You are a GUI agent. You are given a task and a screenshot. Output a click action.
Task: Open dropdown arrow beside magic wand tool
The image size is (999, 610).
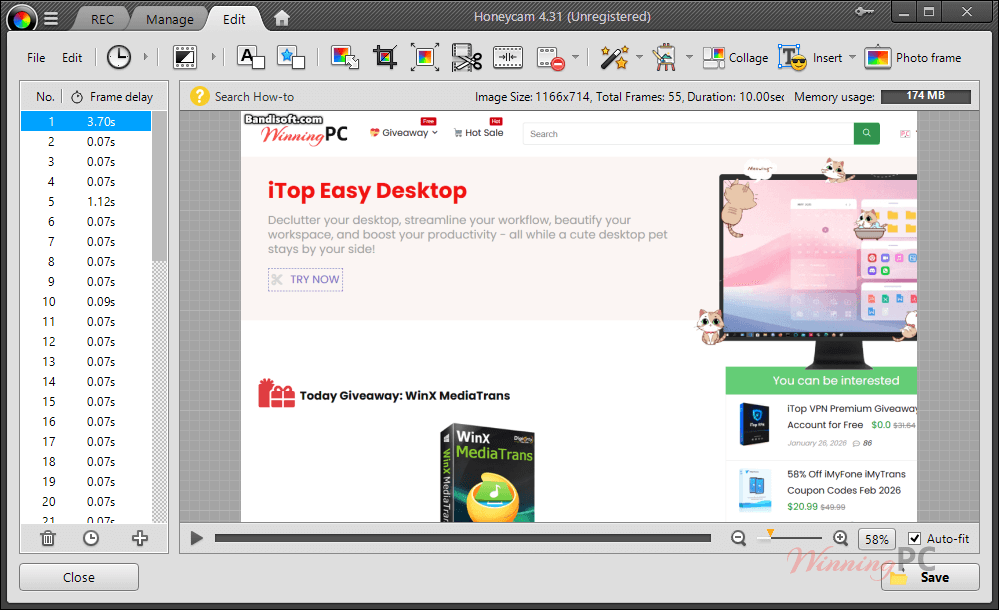(639, 57)
